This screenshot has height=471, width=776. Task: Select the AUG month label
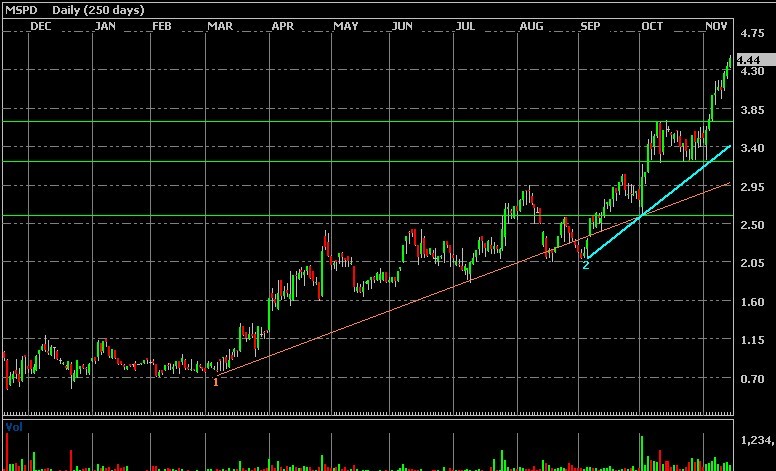pos(531,26)
